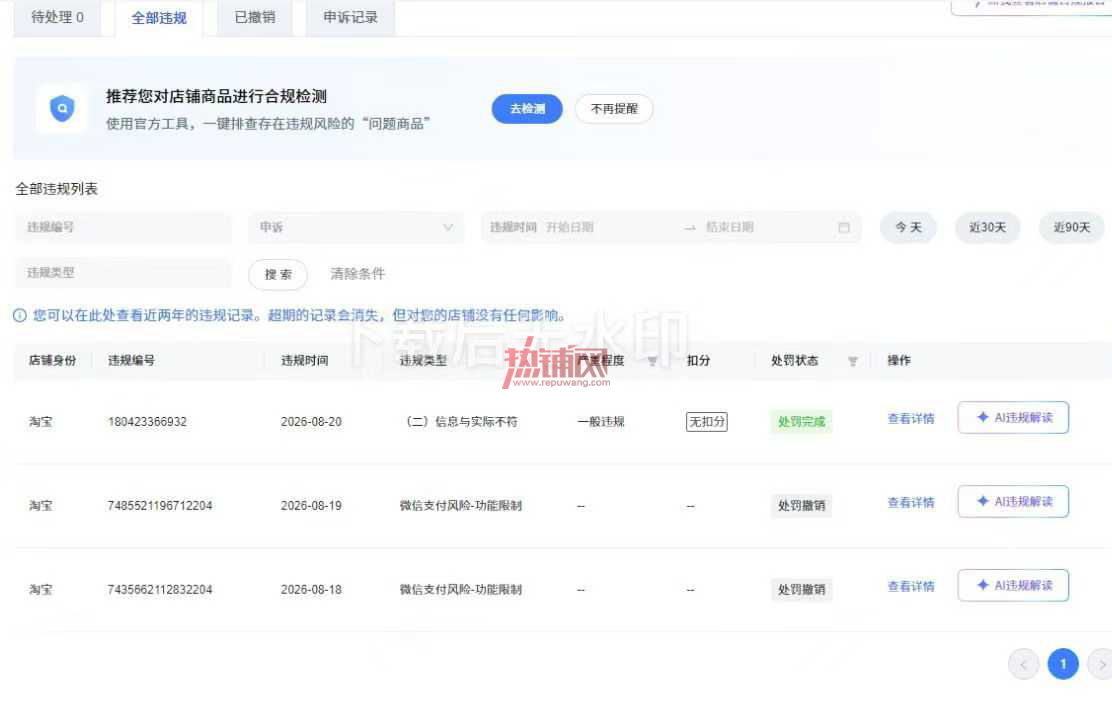The height and width of the screenshot is (726, 1112).
Task: Open the penalty status filter icon
Action: pos(852,362)
